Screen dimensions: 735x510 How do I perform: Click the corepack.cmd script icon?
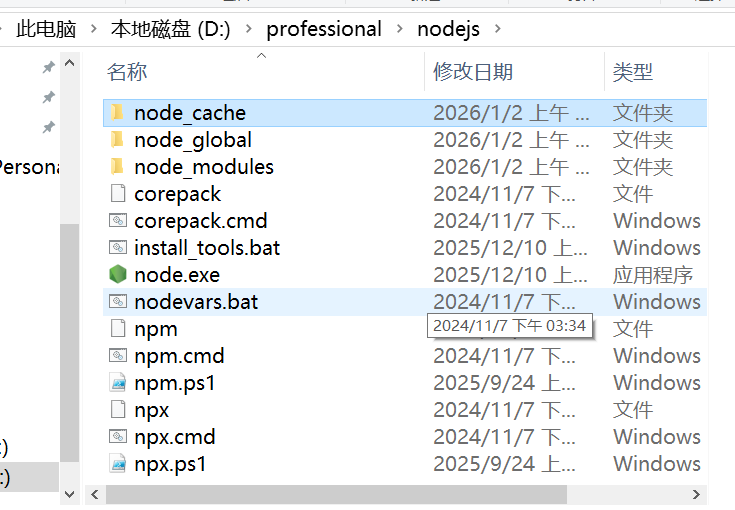[x=118, y=220]
